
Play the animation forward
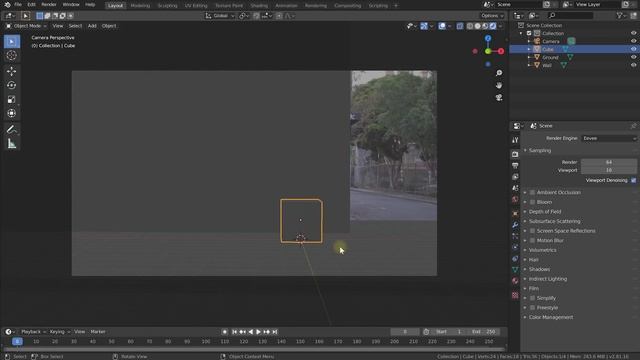coord(258,332)
